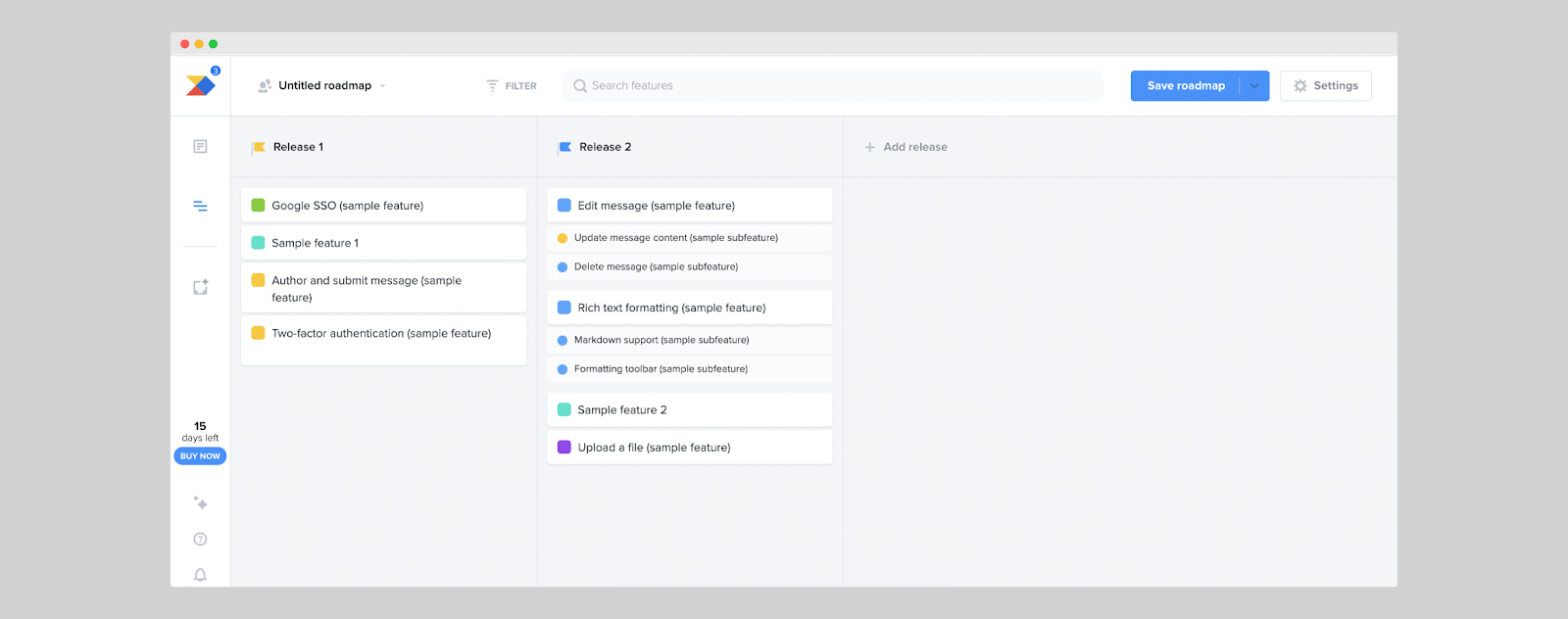Click the Search features field

click(833, 86)
